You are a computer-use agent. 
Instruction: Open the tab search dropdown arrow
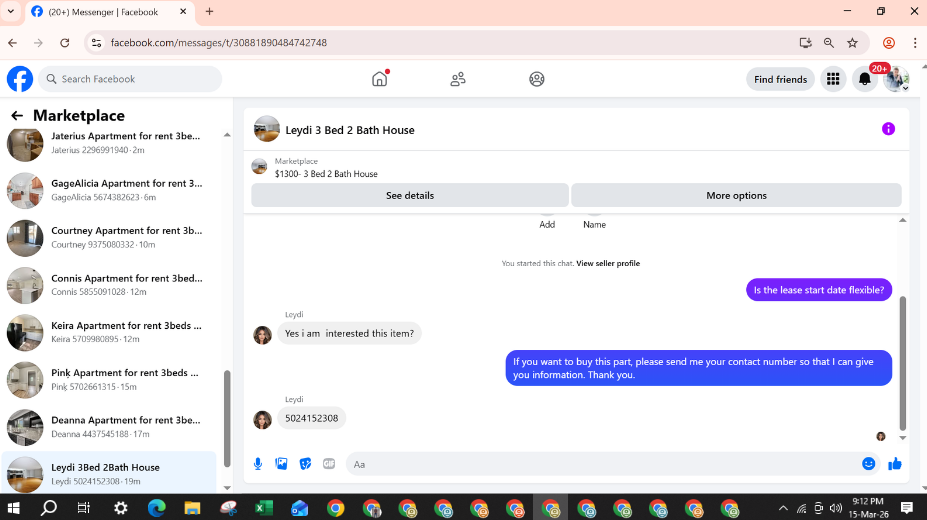11,11
